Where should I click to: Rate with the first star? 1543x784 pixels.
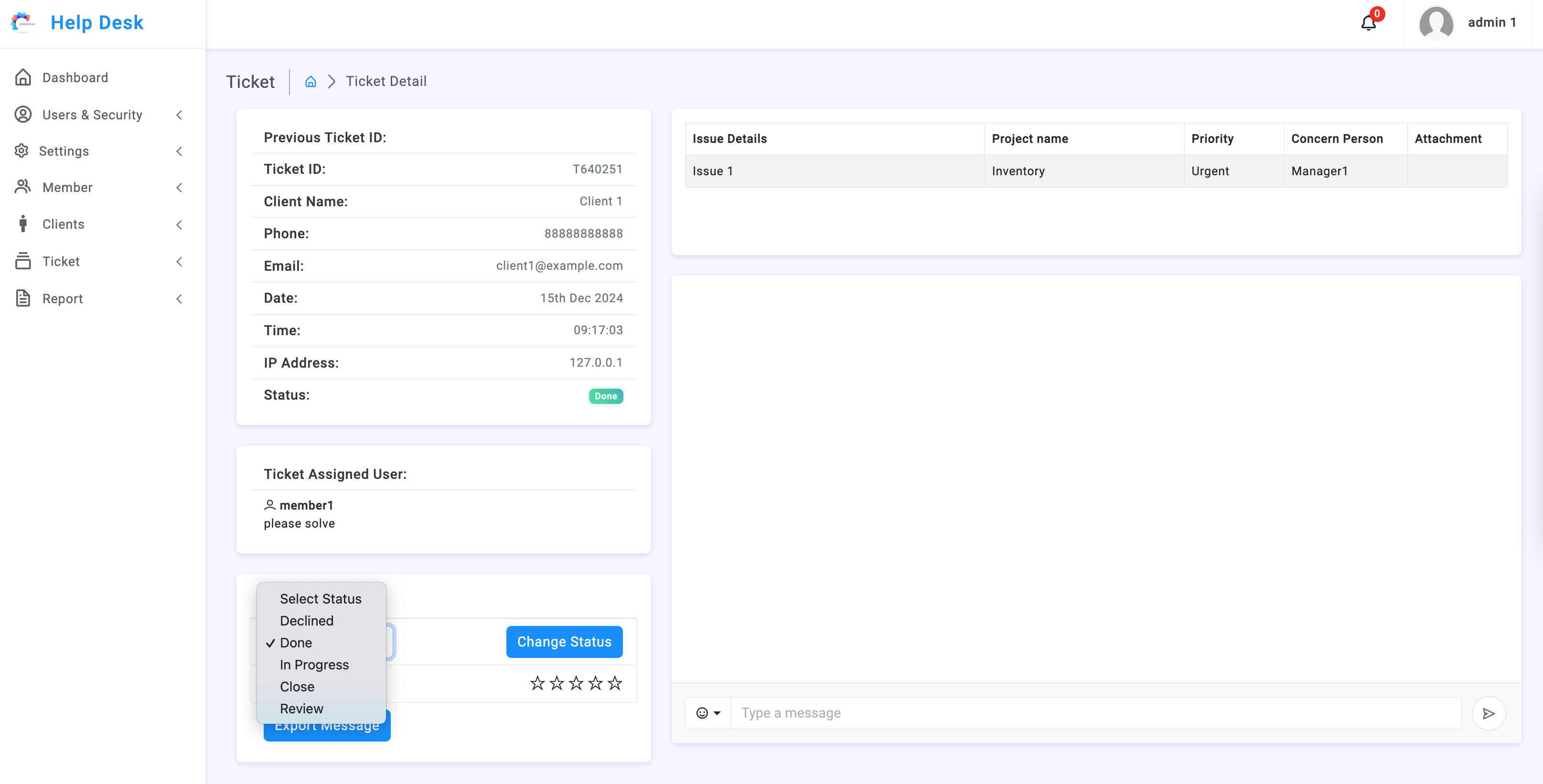537,683
